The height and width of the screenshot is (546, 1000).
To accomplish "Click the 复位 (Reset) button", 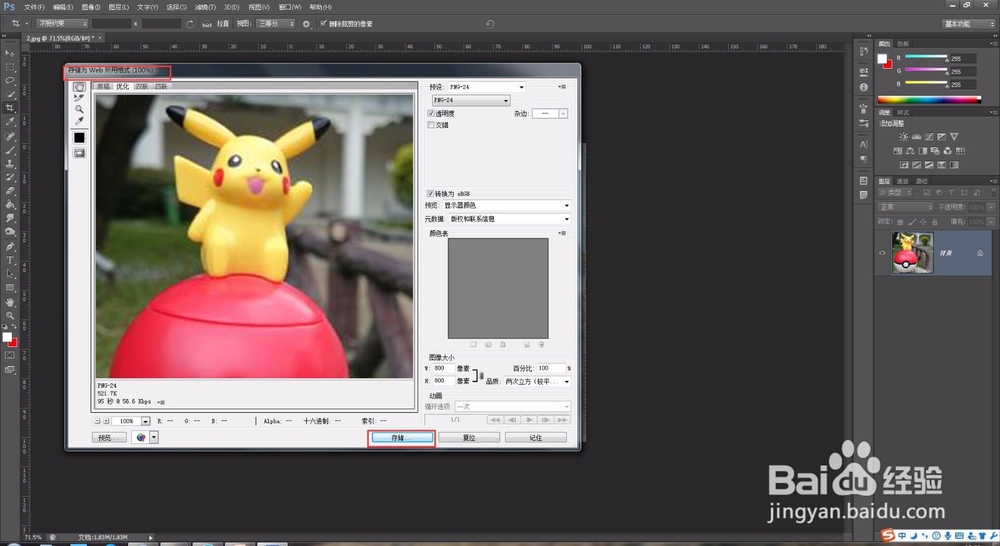I will (x=469, y=438).
